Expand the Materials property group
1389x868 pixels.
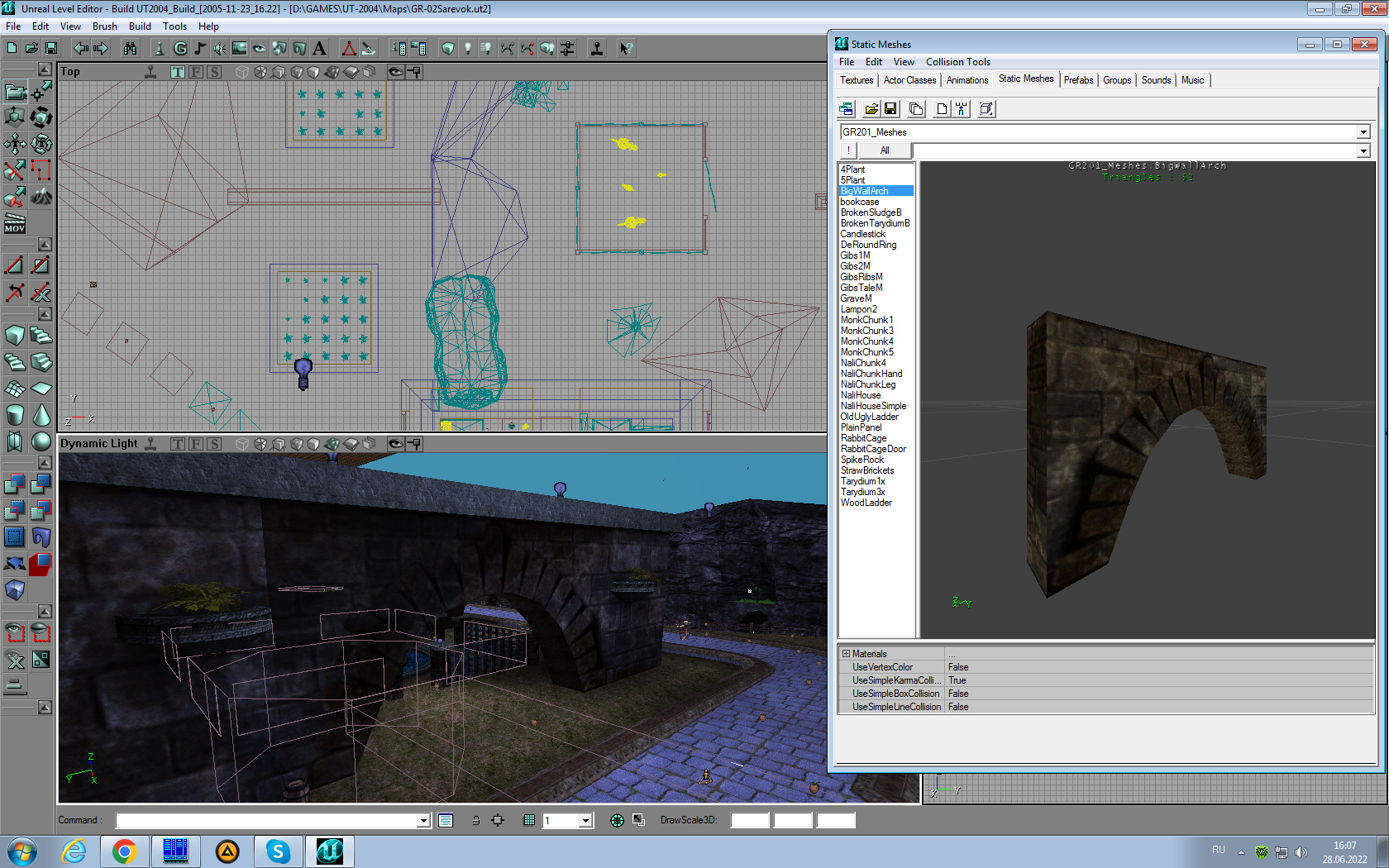pos(846,654)
